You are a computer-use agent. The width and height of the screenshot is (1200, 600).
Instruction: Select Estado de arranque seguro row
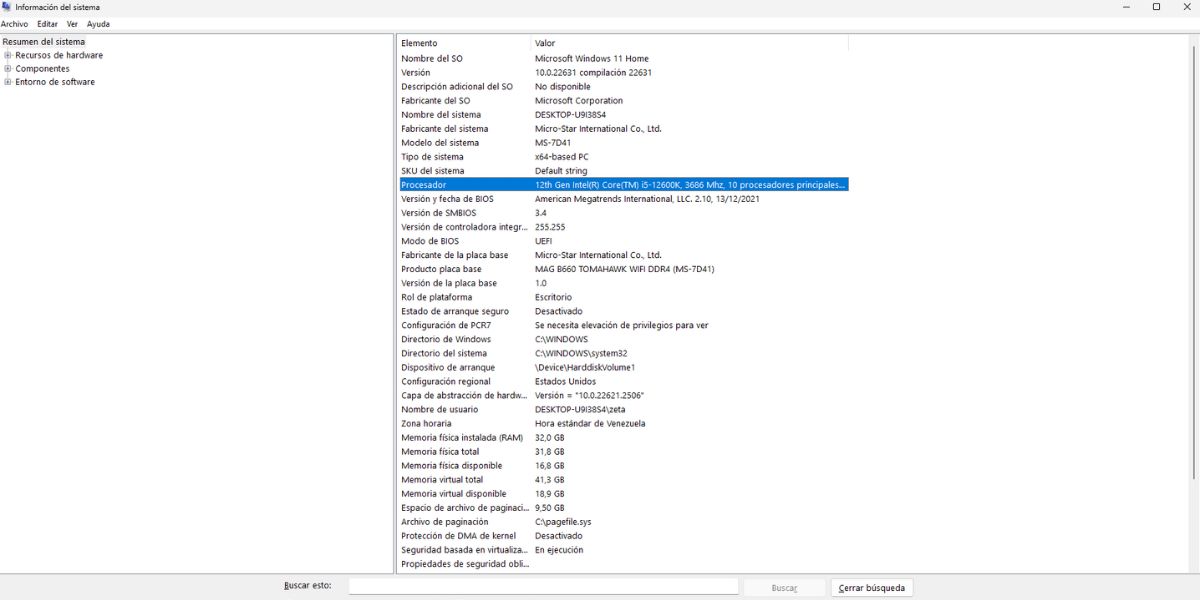623,311
